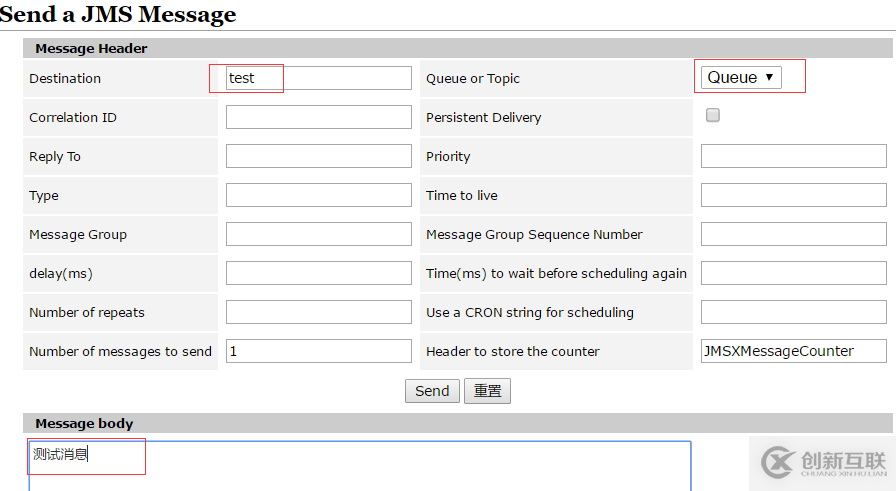
Task: Focus the Reply To input box
Action: point(318,156)
